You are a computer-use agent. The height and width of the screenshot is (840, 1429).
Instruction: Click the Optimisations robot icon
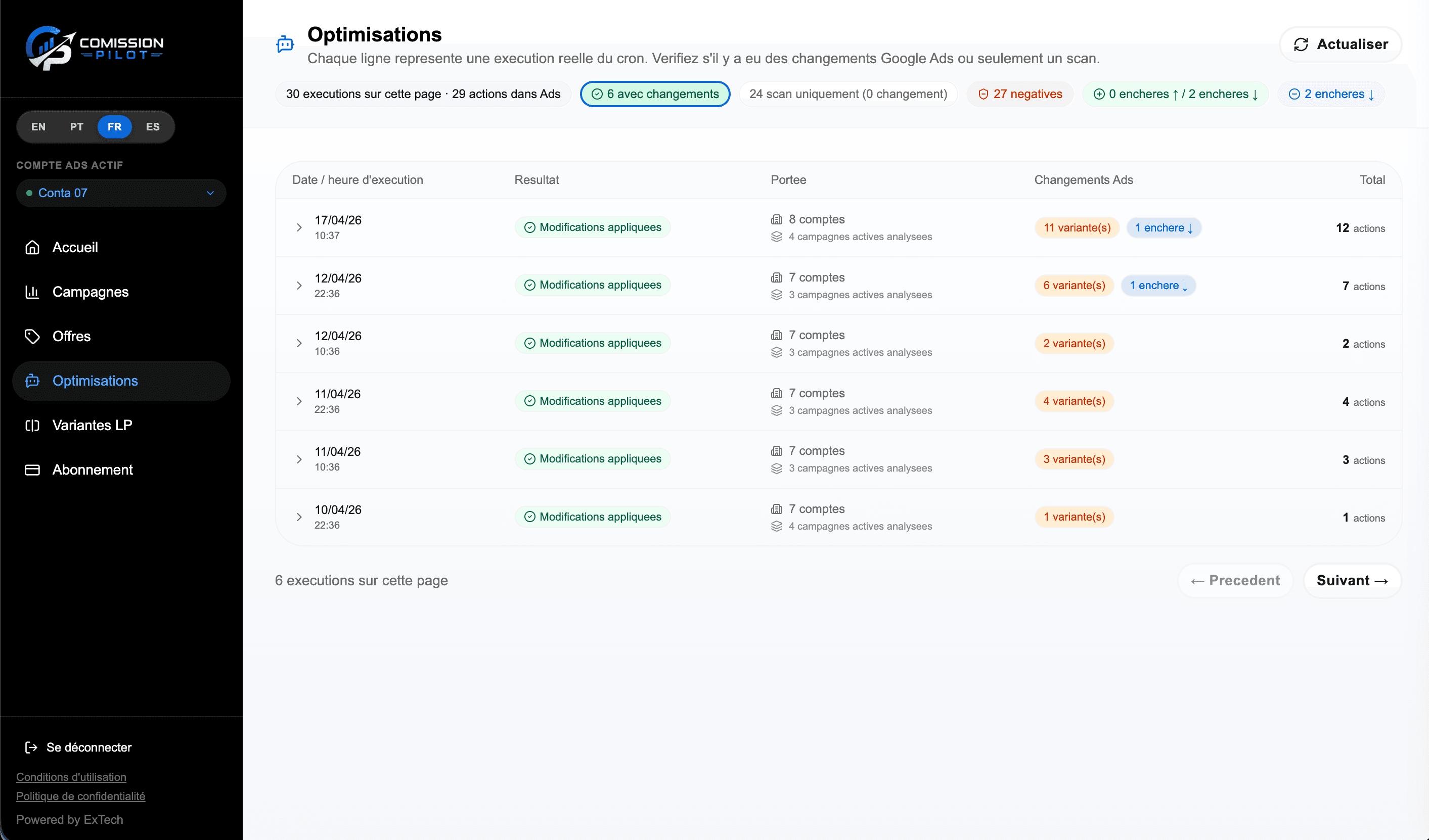point(32,380)
